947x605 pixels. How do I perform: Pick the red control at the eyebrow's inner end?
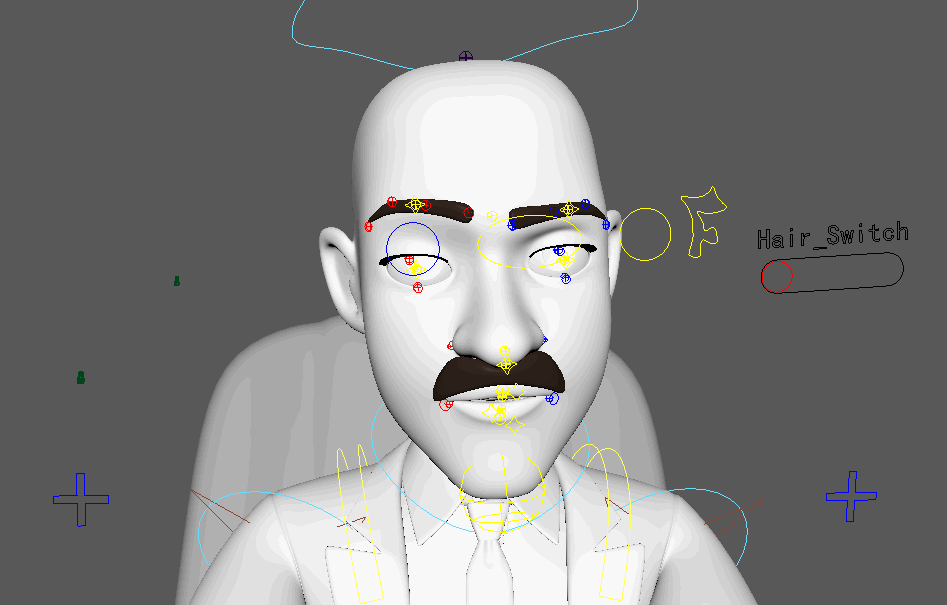point(469,213)
